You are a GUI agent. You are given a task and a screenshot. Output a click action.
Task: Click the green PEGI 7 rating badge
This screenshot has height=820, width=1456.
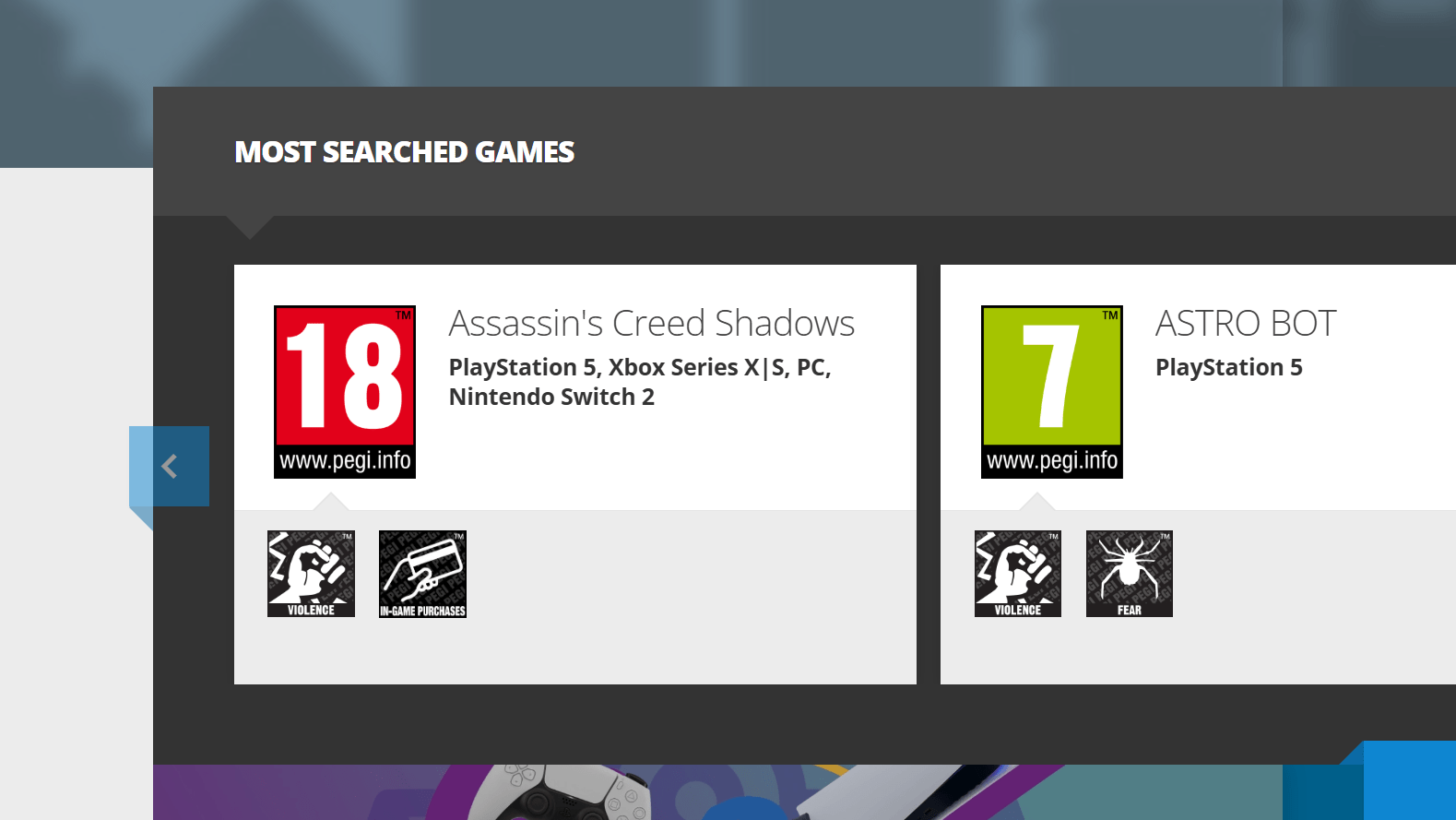[1051, 376]
